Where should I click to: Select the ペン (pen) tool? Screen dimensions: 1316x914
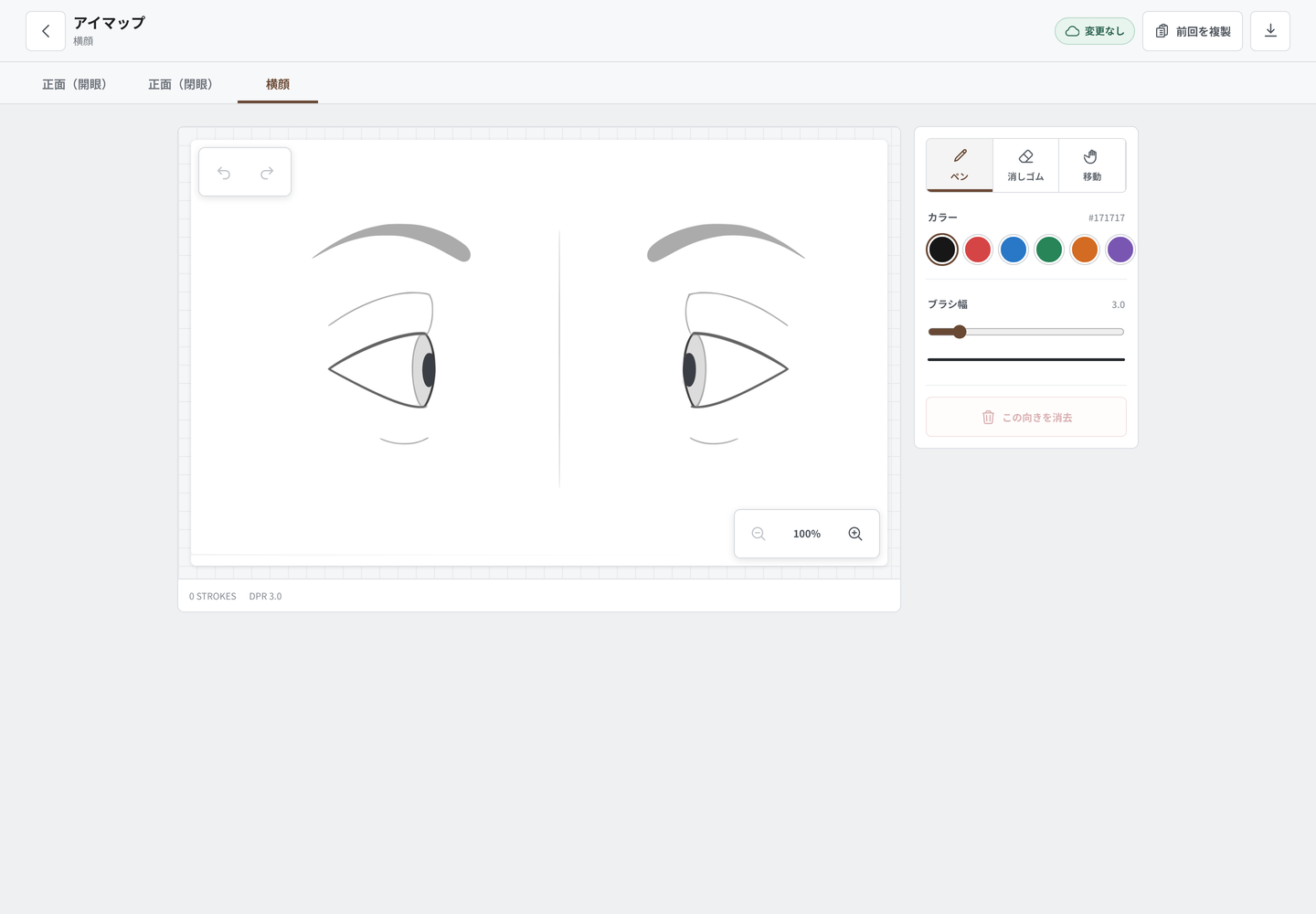click(960, 165)
